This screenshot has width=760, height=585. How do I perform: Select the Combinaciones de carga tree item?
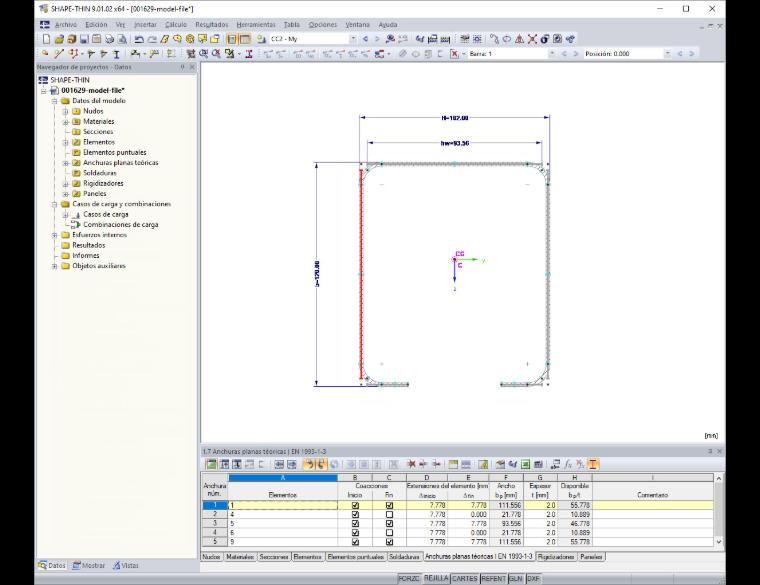(121, 225)
